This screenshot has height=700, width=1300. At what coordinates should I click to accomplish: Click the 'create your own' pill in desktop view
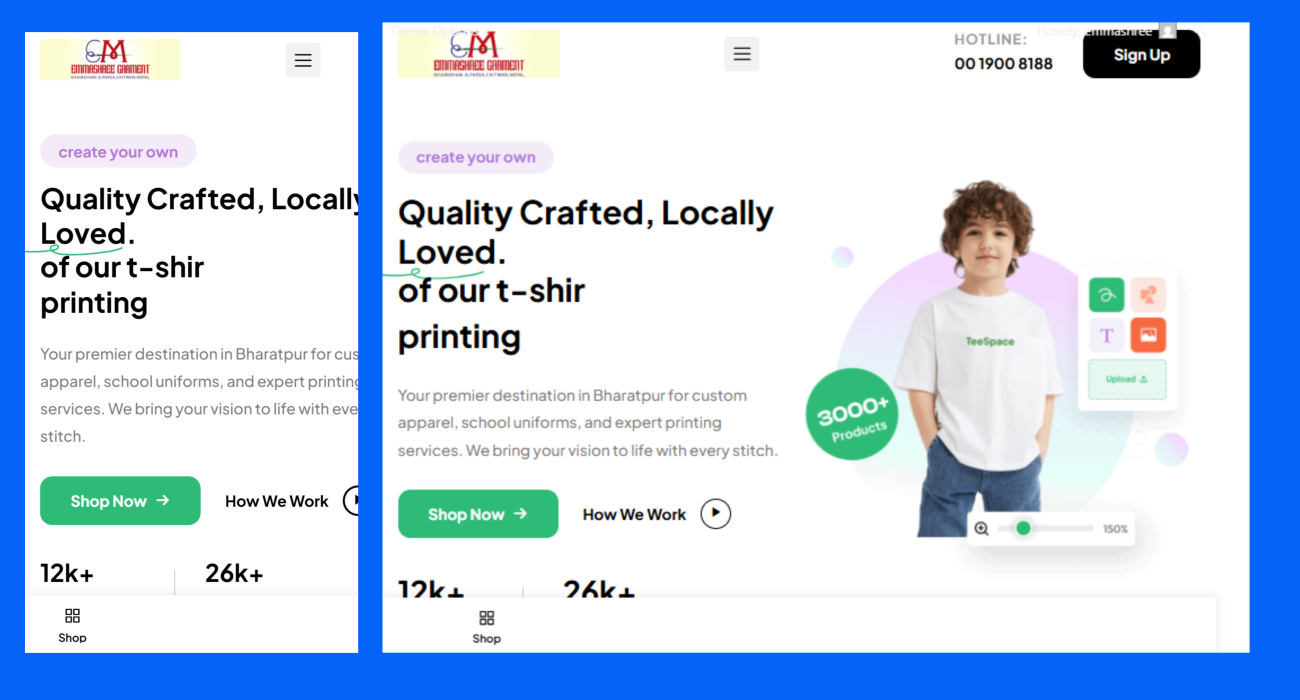point(476,157)
